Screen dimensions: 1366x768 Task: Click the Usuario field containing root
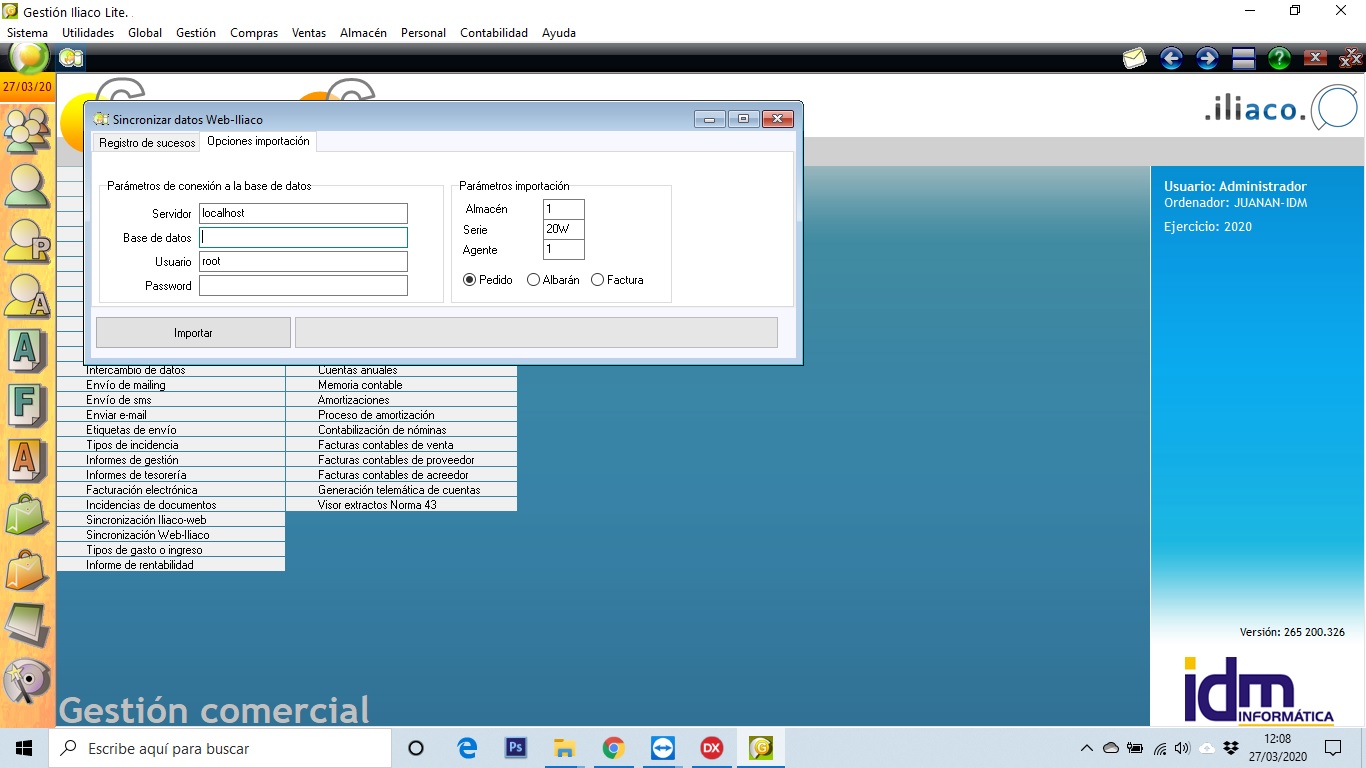[303, 261]
